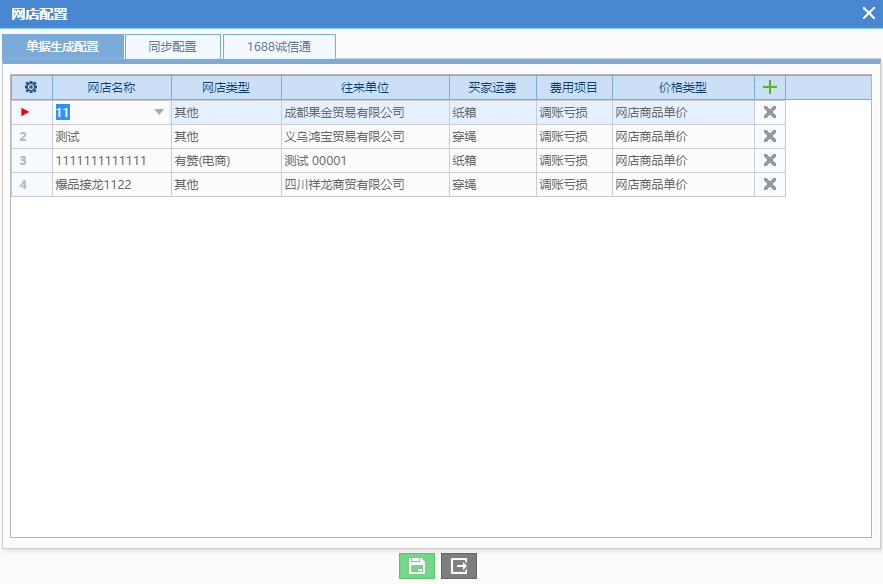Image resolution: width=883 pixels, height=584 pixels.
Task: Click the 爆品接龙1122 cell
Action: click(112, 184)
